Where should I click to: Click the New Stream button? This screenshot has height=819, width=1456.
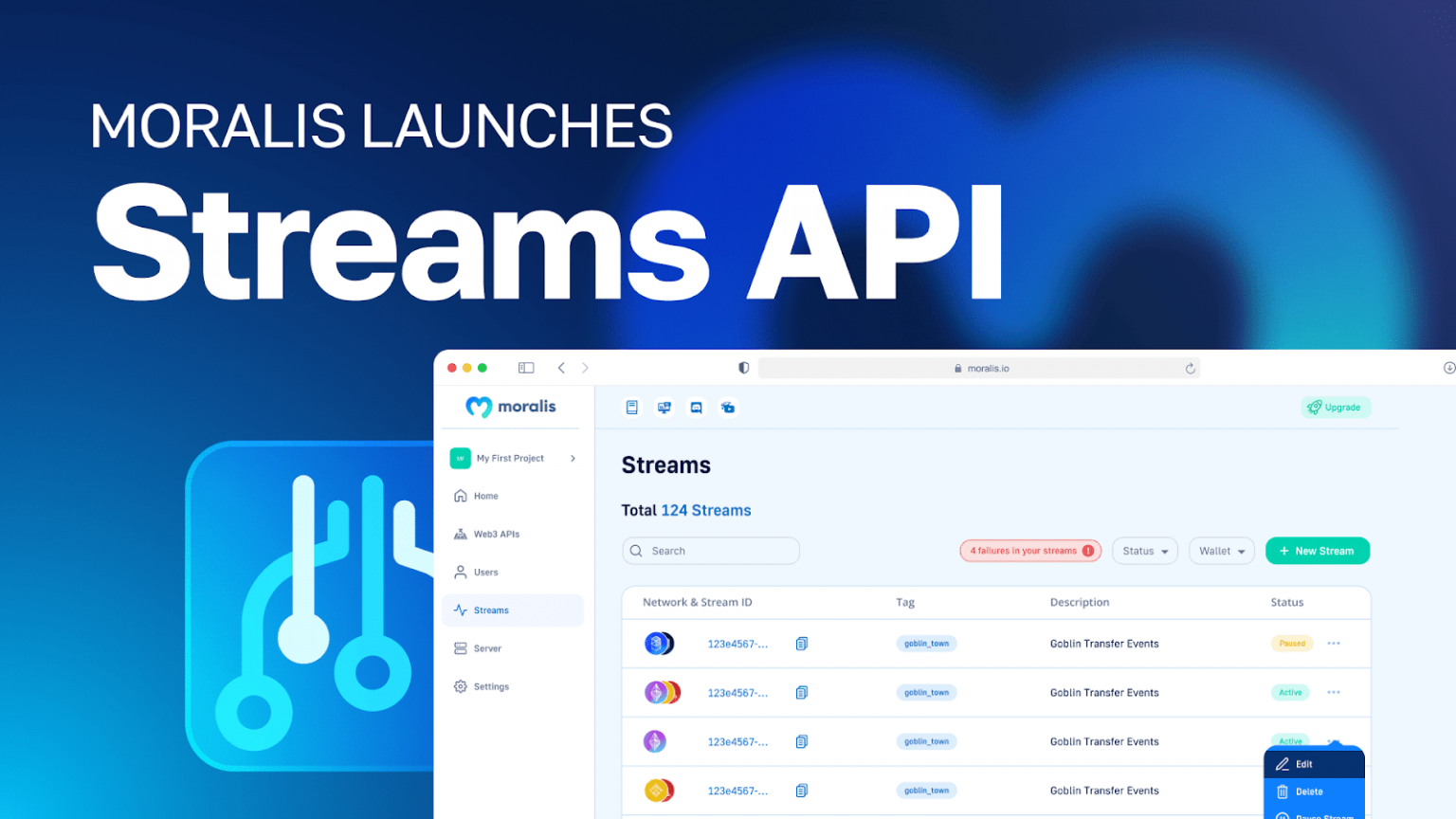pos(1317,550)
